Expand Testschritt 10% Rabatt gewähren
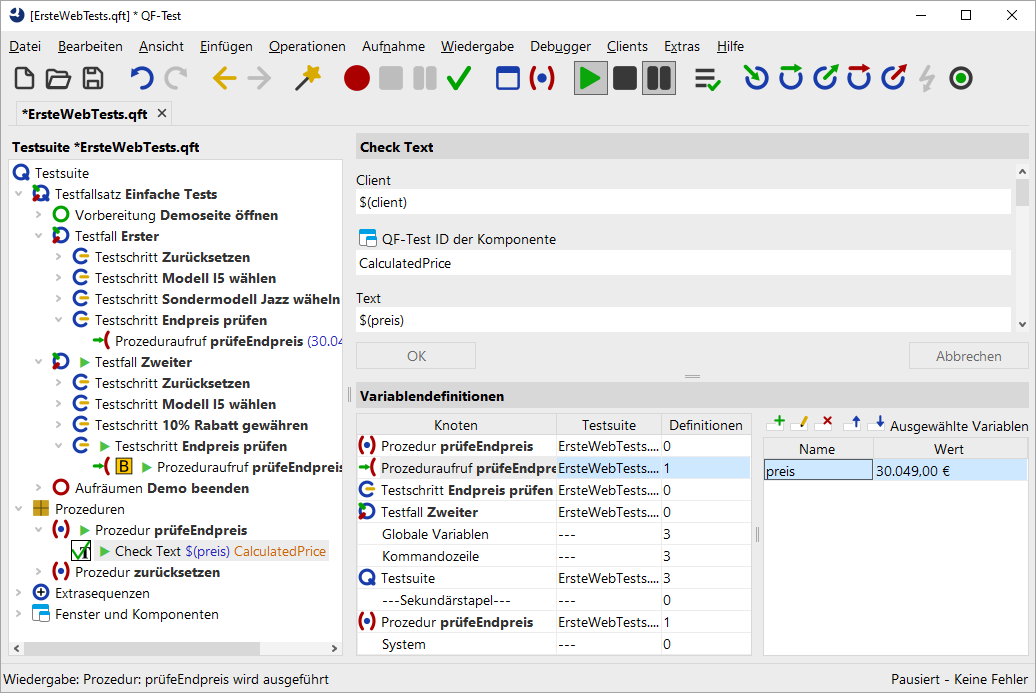Viewport: 1036px width, 693px height. (59, 425)
